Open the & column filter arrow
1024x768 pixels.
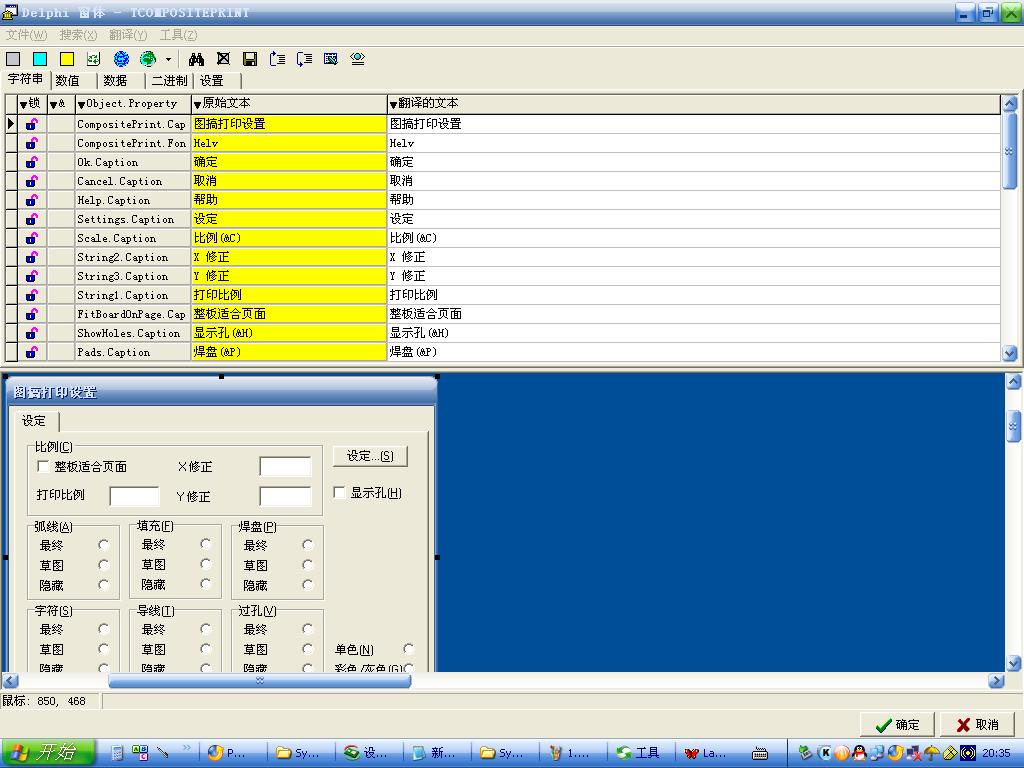(x=54, y=104)
